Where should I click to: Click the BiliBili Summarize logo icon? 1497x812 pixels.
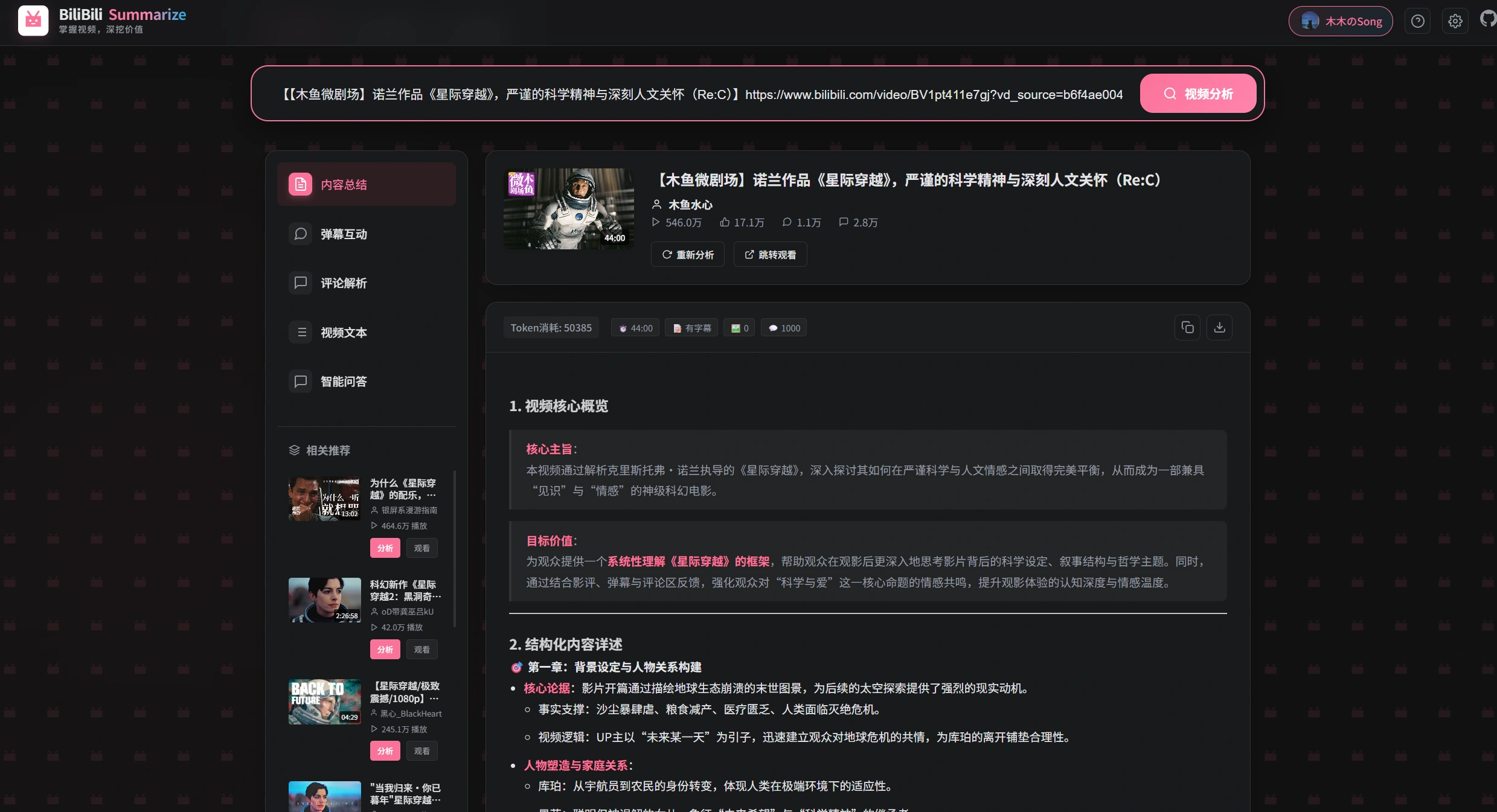tap(33, 21)
